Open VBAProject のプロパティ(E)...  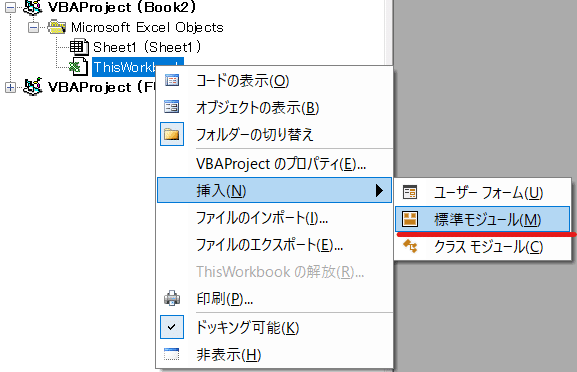coord(275,164)
